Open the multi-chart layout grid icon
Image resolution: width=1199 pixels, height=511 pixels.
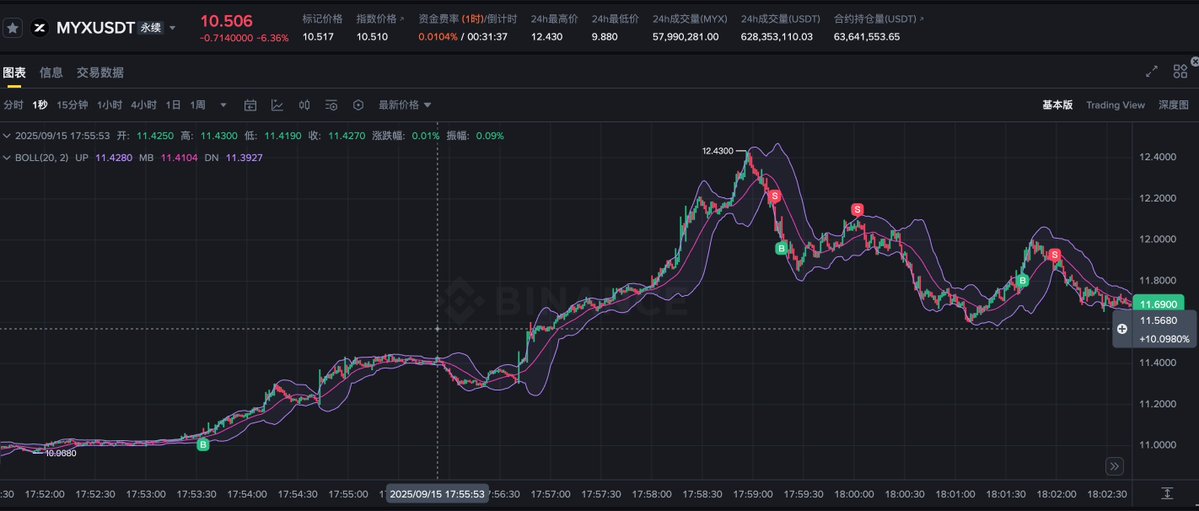coord(1180,72)
